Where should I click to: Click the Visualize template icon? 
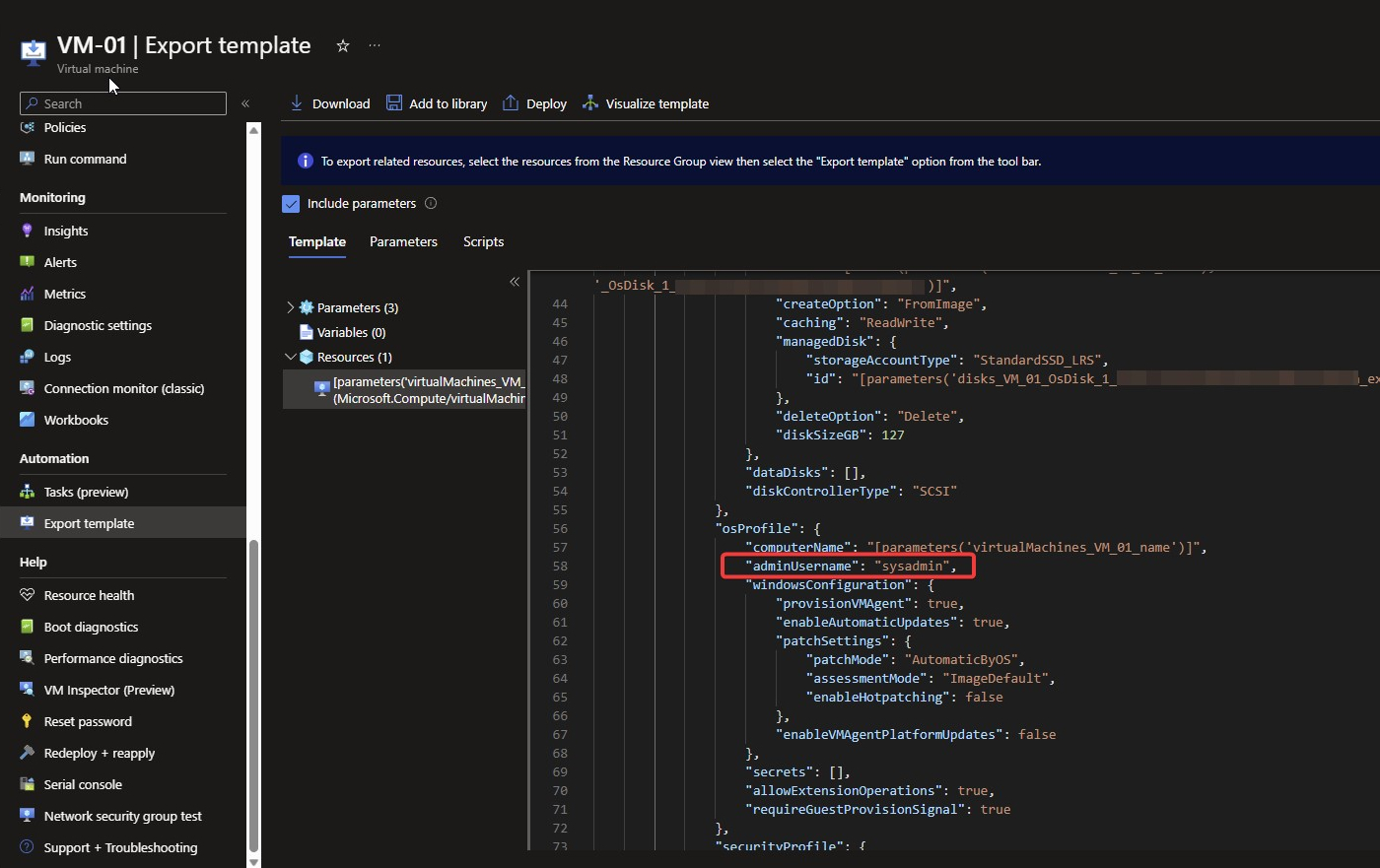pos(590,103)
